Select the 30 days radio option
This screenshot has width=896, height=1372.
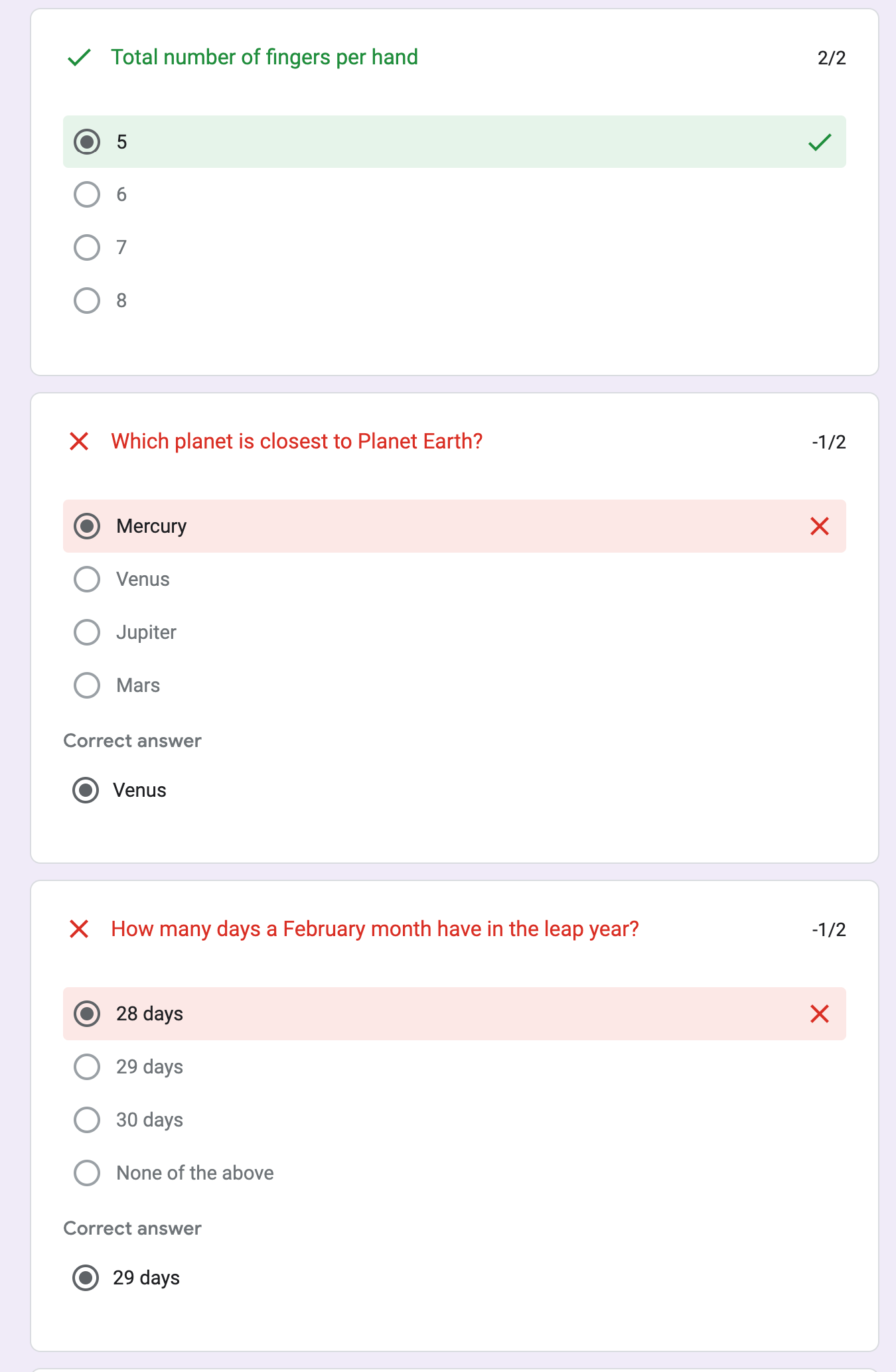pos(87,1120)
